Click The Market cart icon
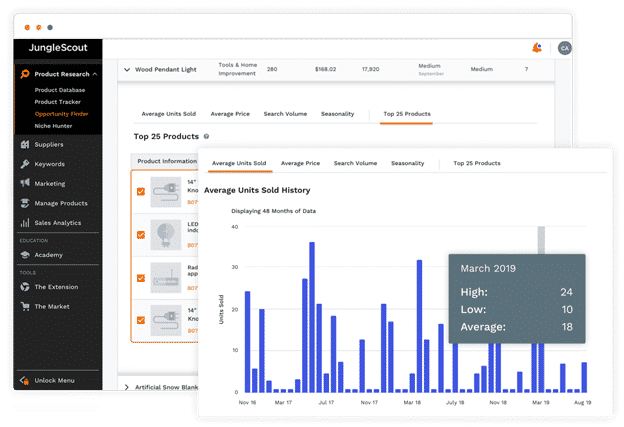Viewport: 624px width, 427px height. tap(25, 306)
